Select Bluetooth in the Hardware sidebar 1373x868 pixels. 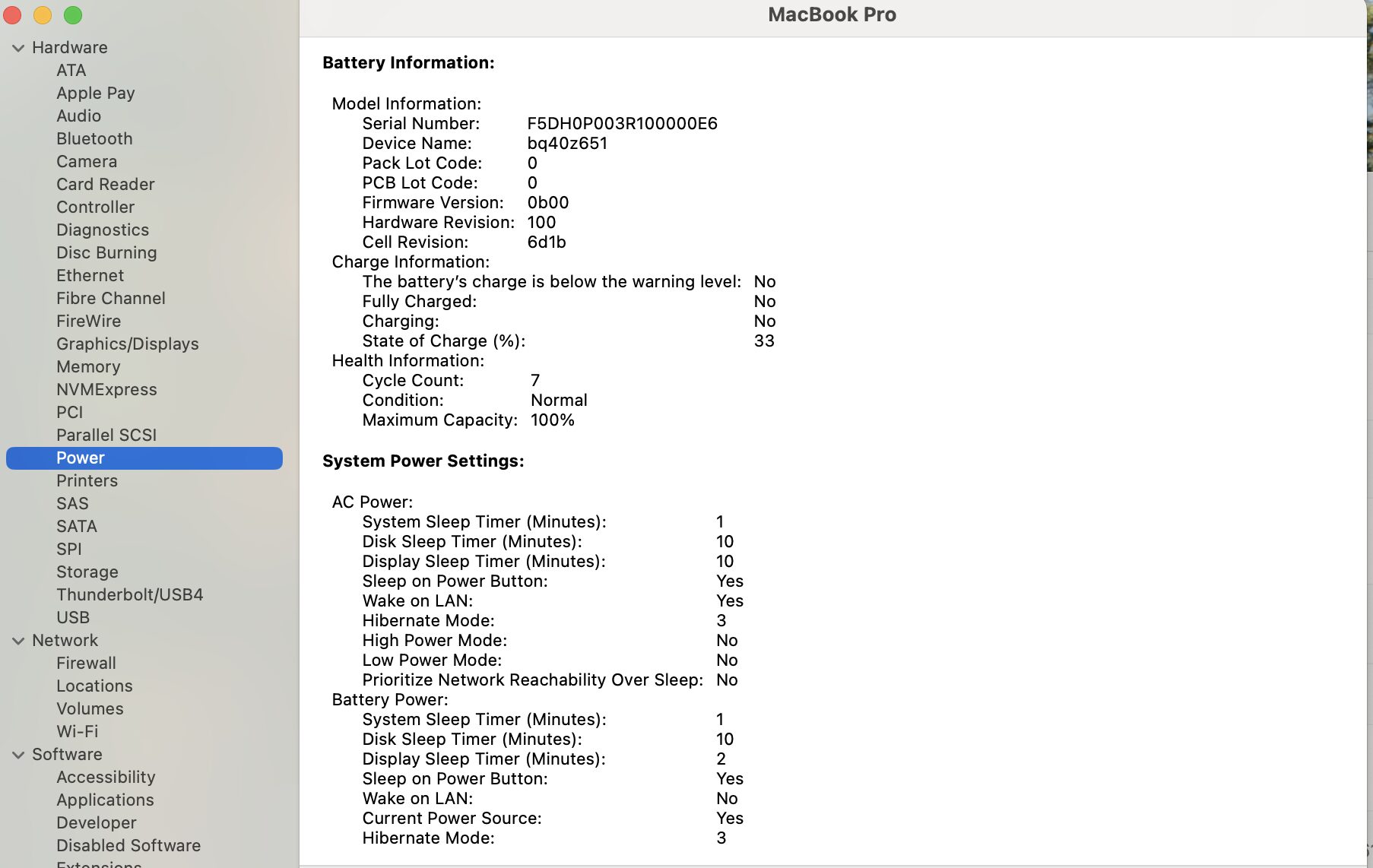(x=94, y=138)
